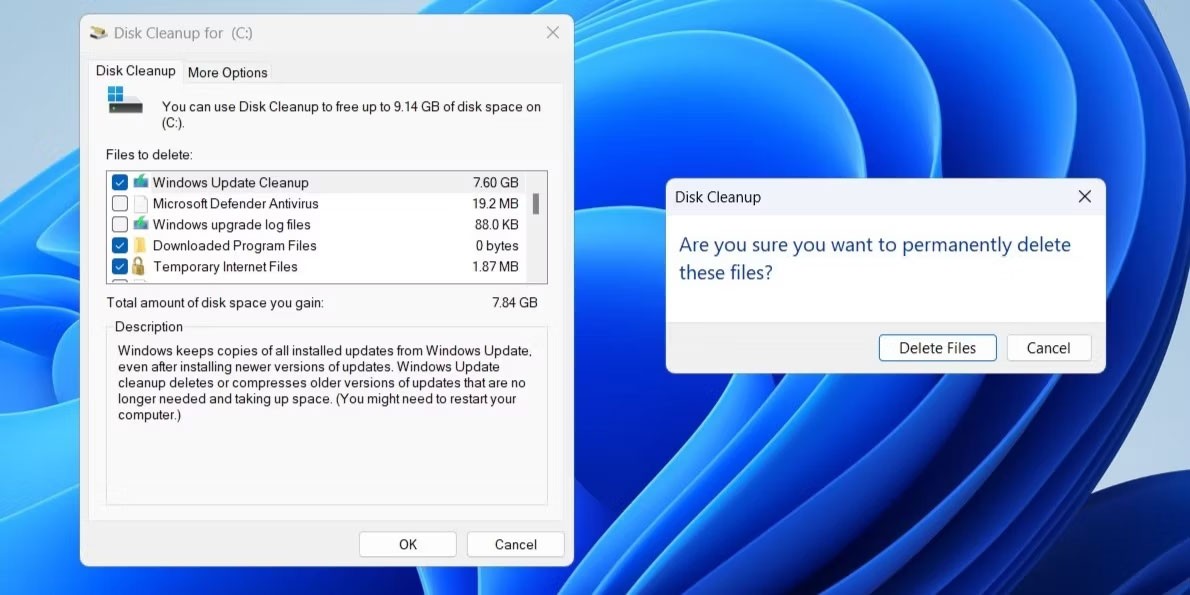
Task: Click OK in the Disk Cleanup window
Action: point(407,544)
